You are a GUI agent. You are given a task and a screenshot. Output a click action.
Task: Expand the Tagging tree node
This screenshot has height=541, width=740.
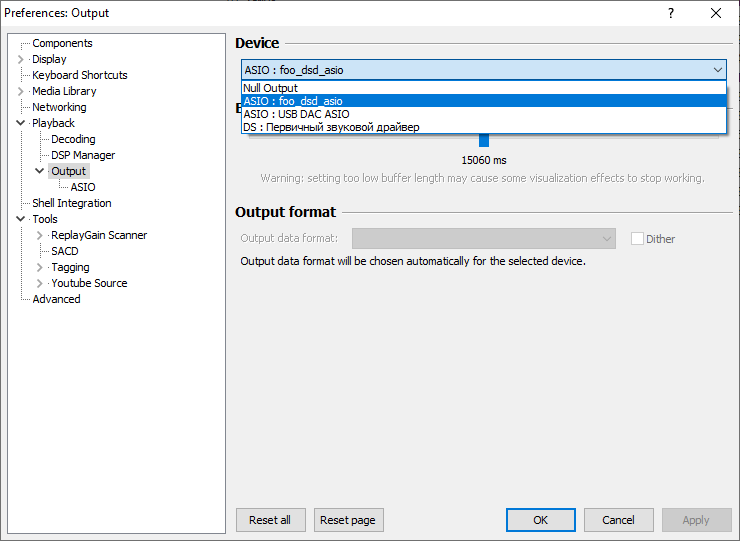pos(40,267)
